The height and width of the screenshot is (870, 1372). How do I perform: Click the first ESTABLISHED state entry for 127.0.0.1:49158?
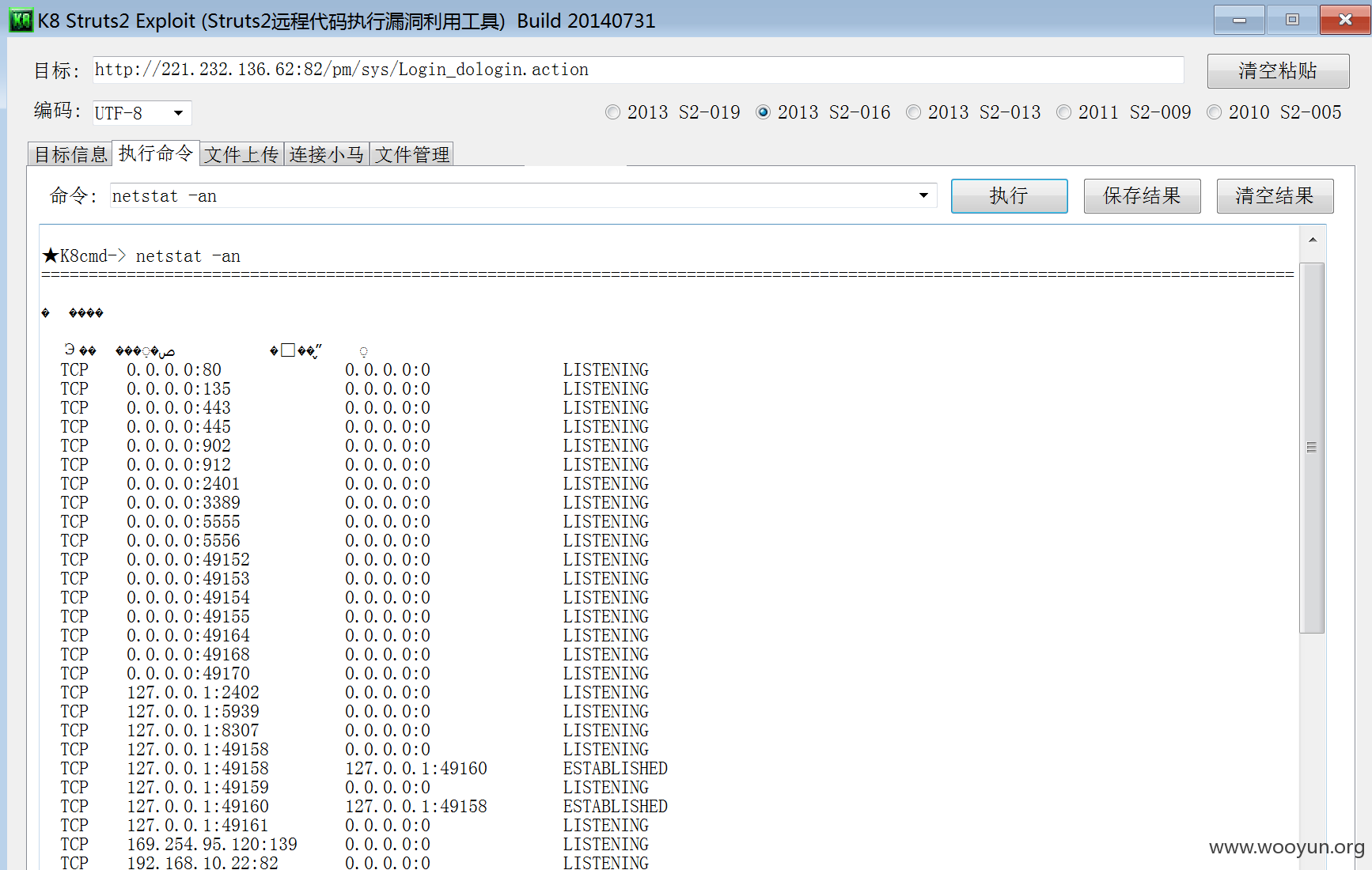[x=616, y=769]
